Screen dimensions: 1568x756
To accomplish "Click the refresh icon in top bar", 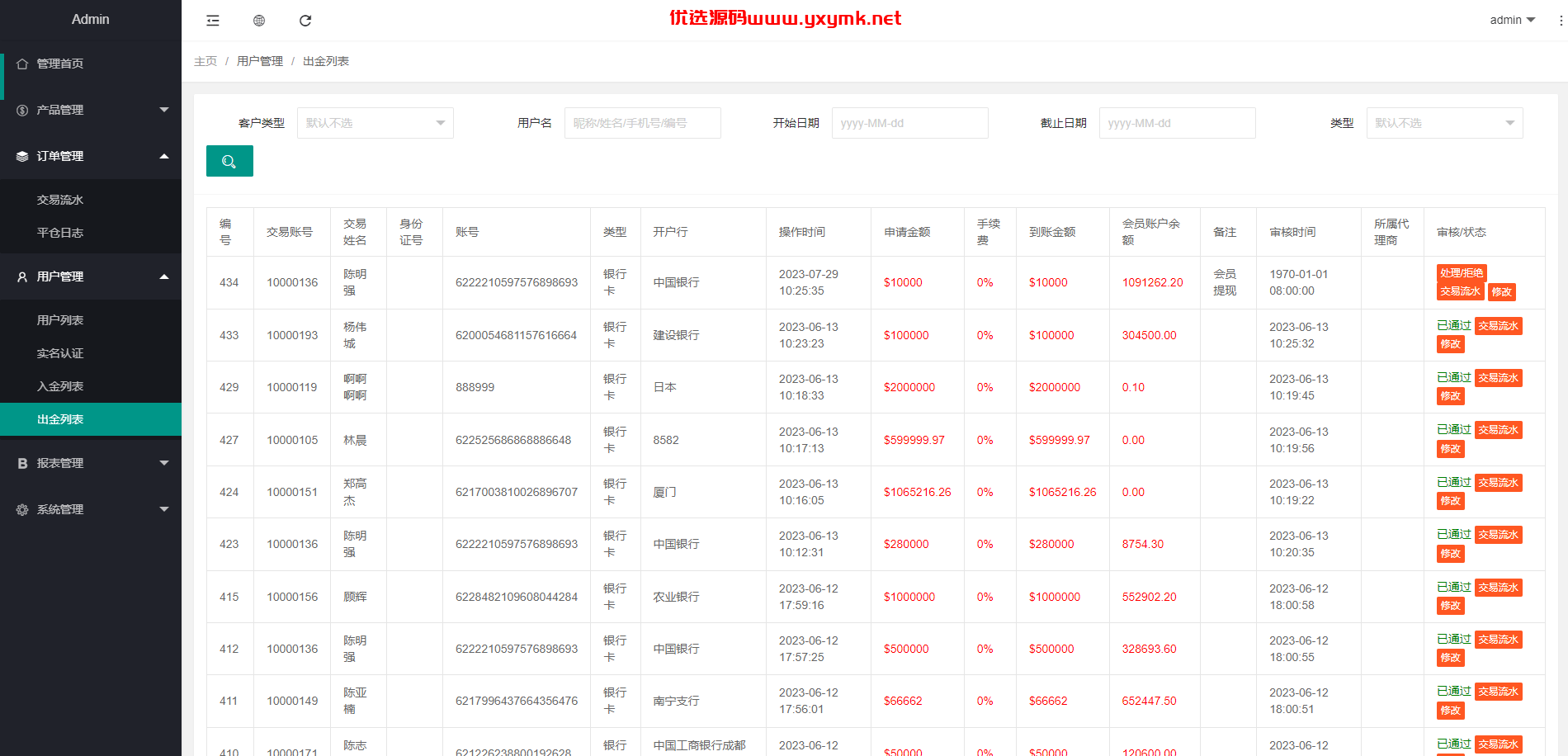I will point(305,21).
